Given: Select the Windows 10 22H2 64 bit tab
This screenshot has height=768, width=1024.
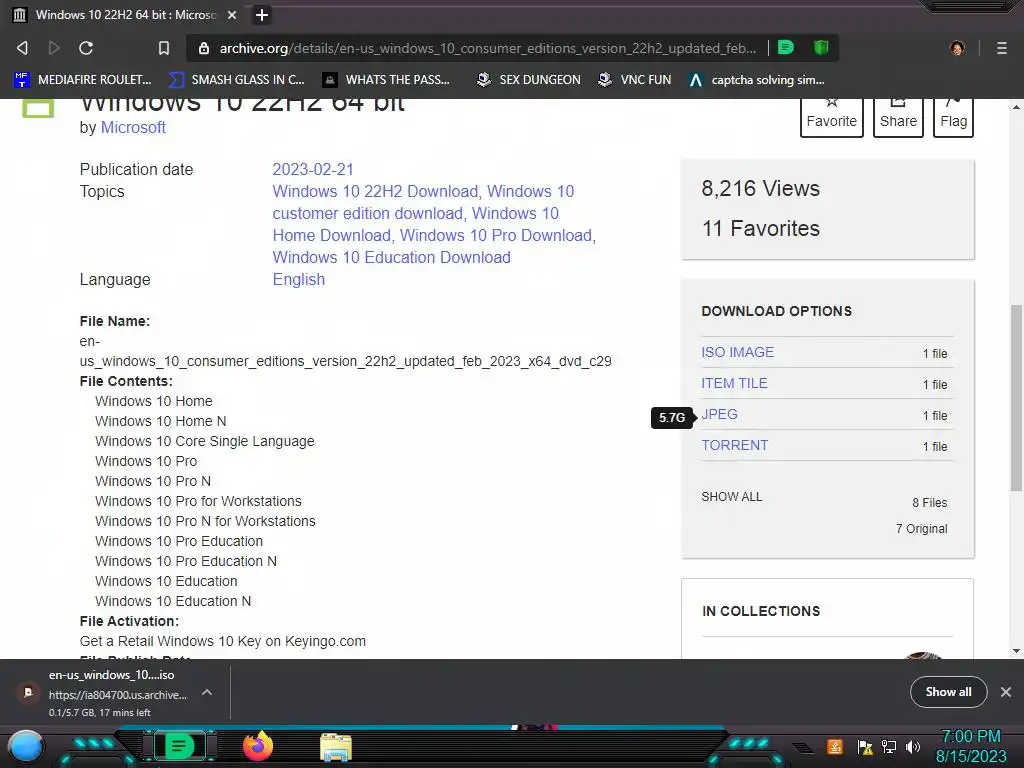Looking at the screenshot, I should point(124,15).
